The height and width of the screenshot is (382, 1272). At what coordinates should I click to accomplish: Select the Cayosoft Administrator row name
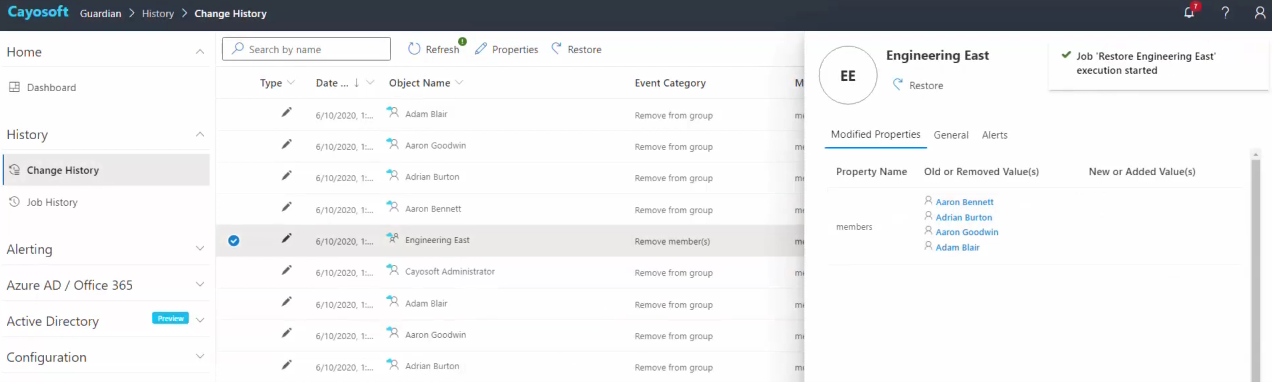pyautogui.click(x=450, y=271)
